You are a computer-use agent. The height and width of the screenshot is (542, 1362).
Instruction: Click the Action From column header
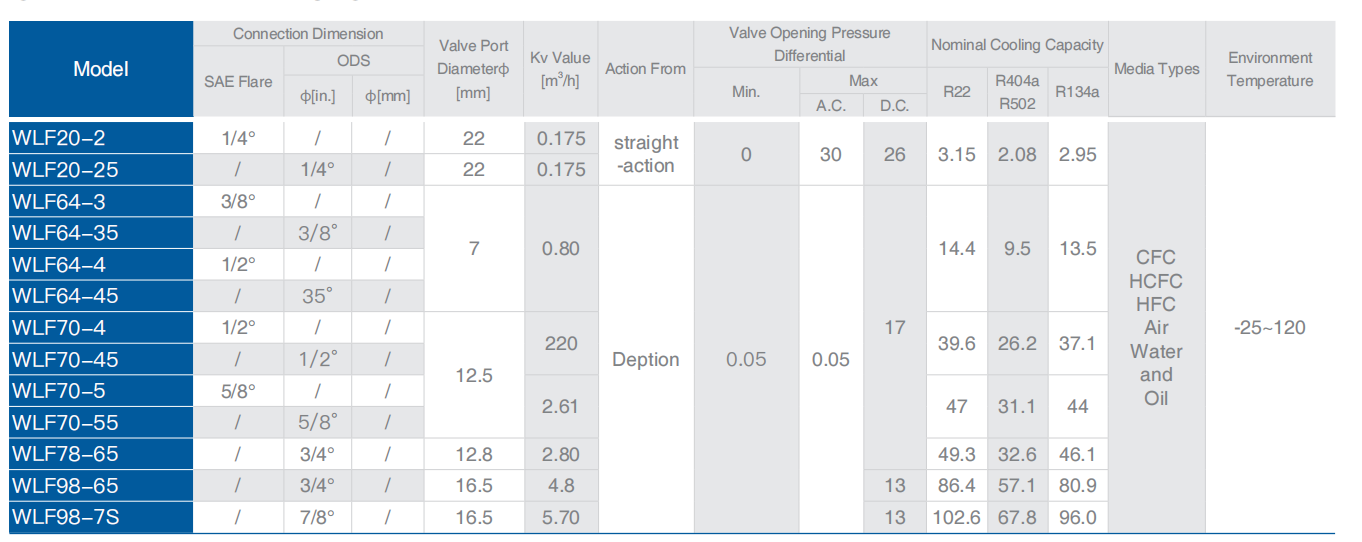(x=645, y=69)
